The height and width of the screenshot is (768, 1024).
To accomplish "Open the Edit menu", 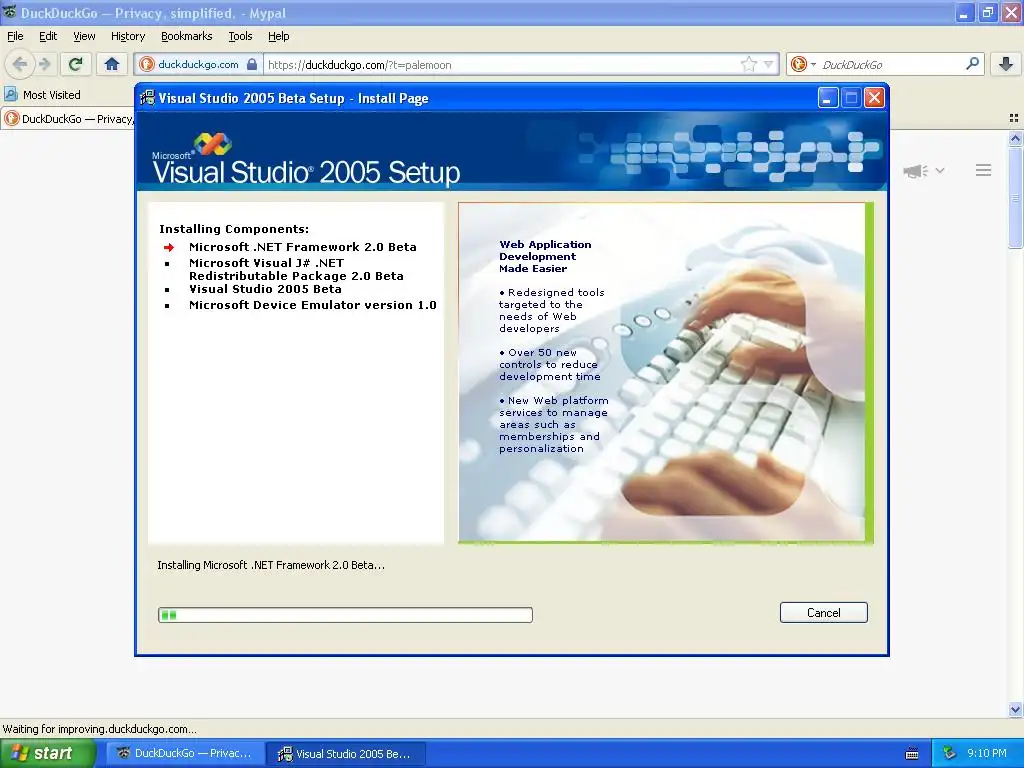I will [x=48, y=37].
